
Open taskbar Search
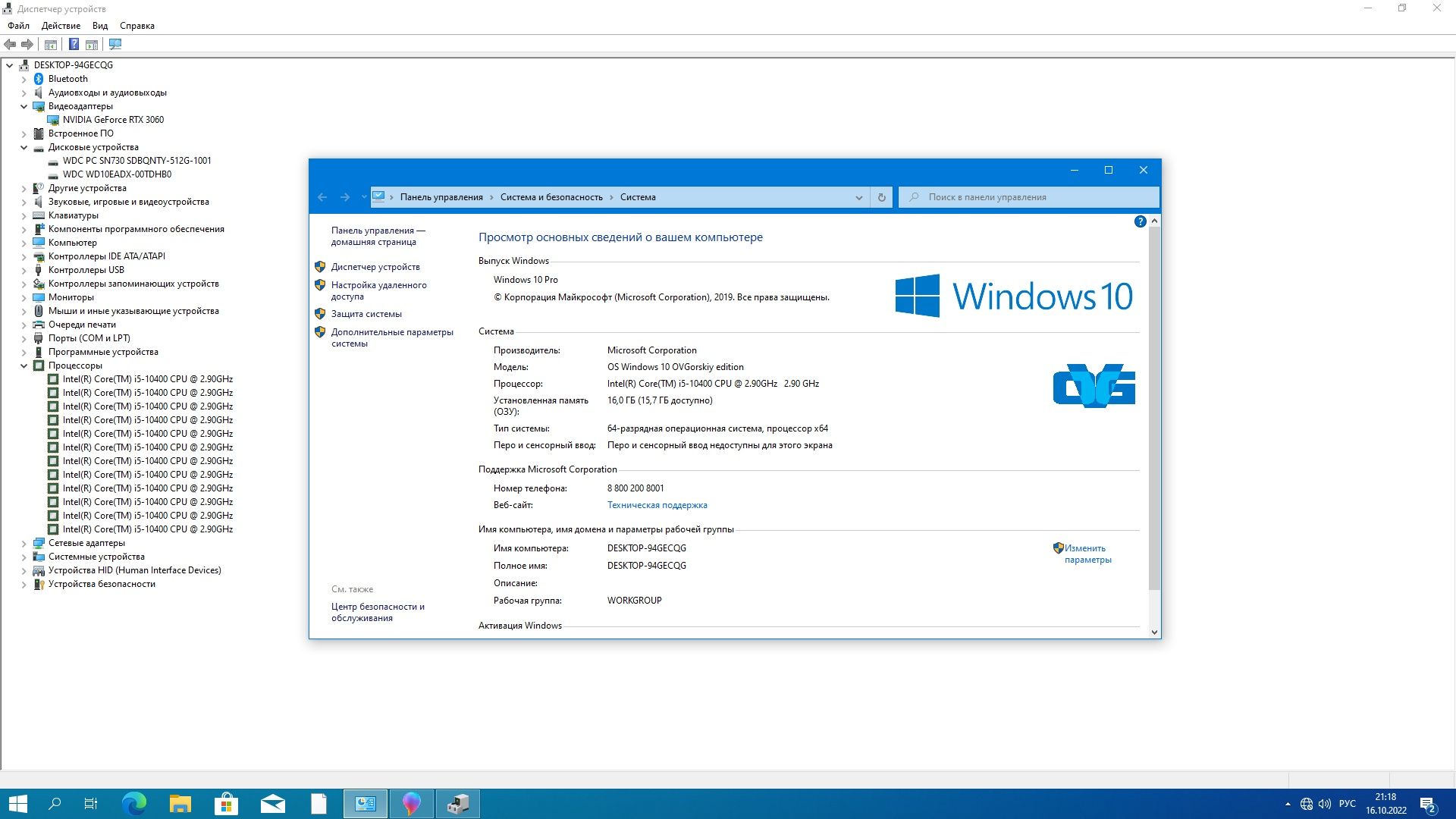point(55,804)
